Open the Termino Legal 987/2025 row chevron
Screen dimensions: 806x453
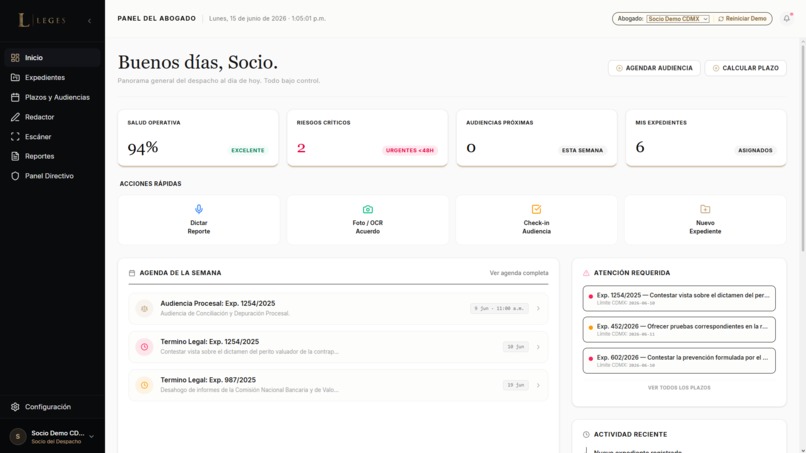point(538,385)
